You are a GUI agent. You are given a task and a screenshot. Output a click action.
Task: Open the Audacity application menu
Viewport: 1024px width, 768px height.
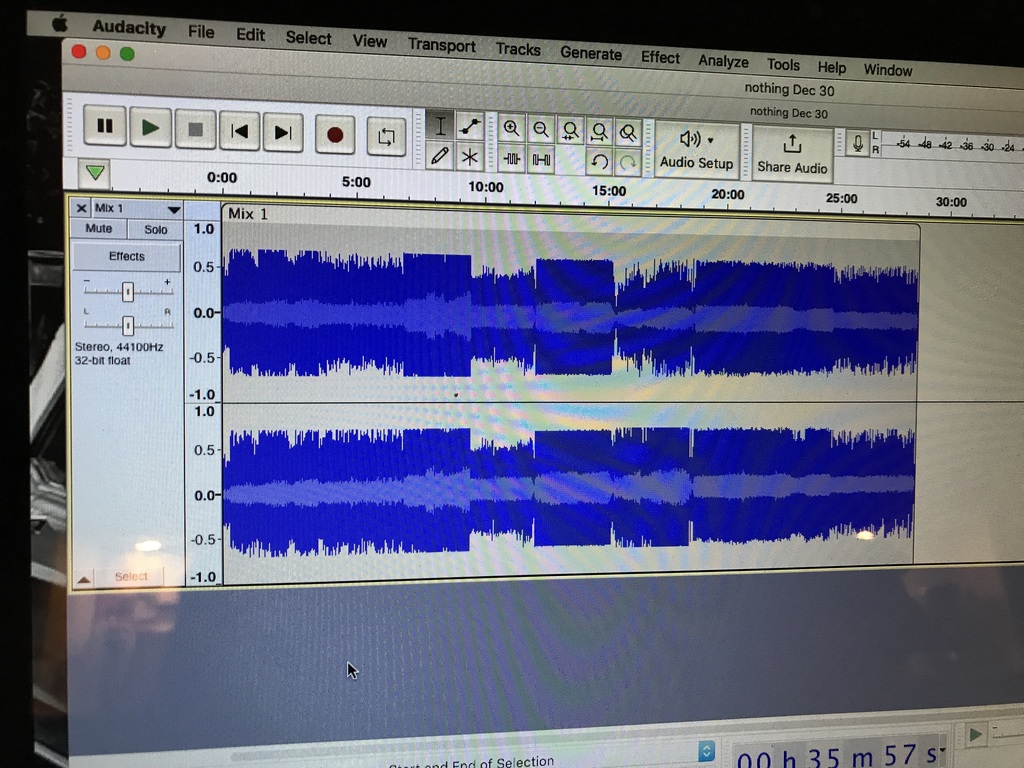129,27
